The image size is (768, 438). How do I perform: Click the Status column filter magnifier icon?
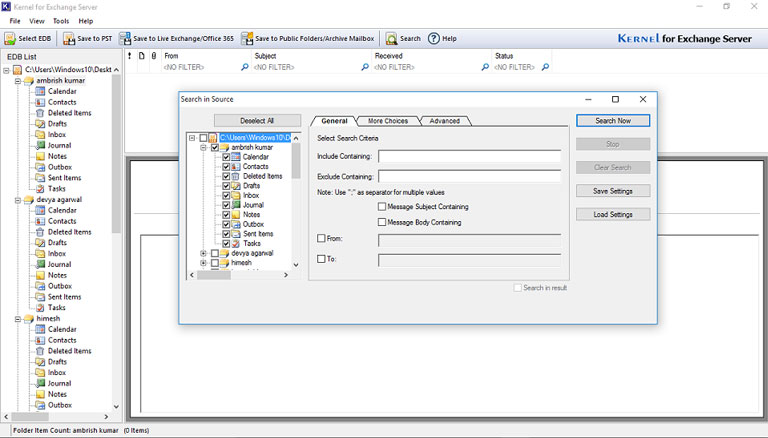point(545,67)
